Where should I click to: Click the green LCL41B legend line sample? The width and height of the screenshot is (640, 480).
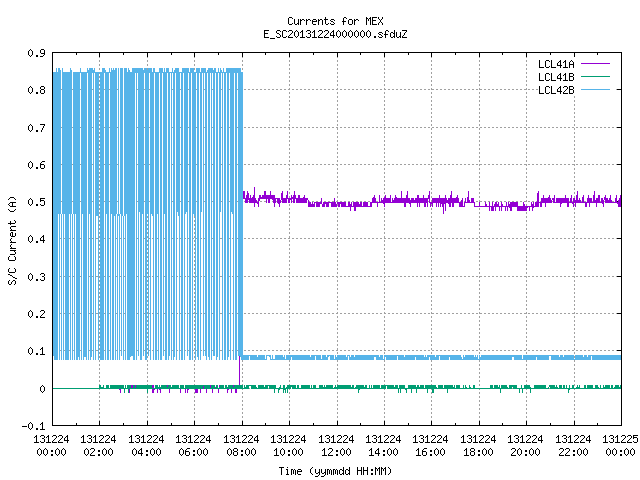(x=595, y=77)
